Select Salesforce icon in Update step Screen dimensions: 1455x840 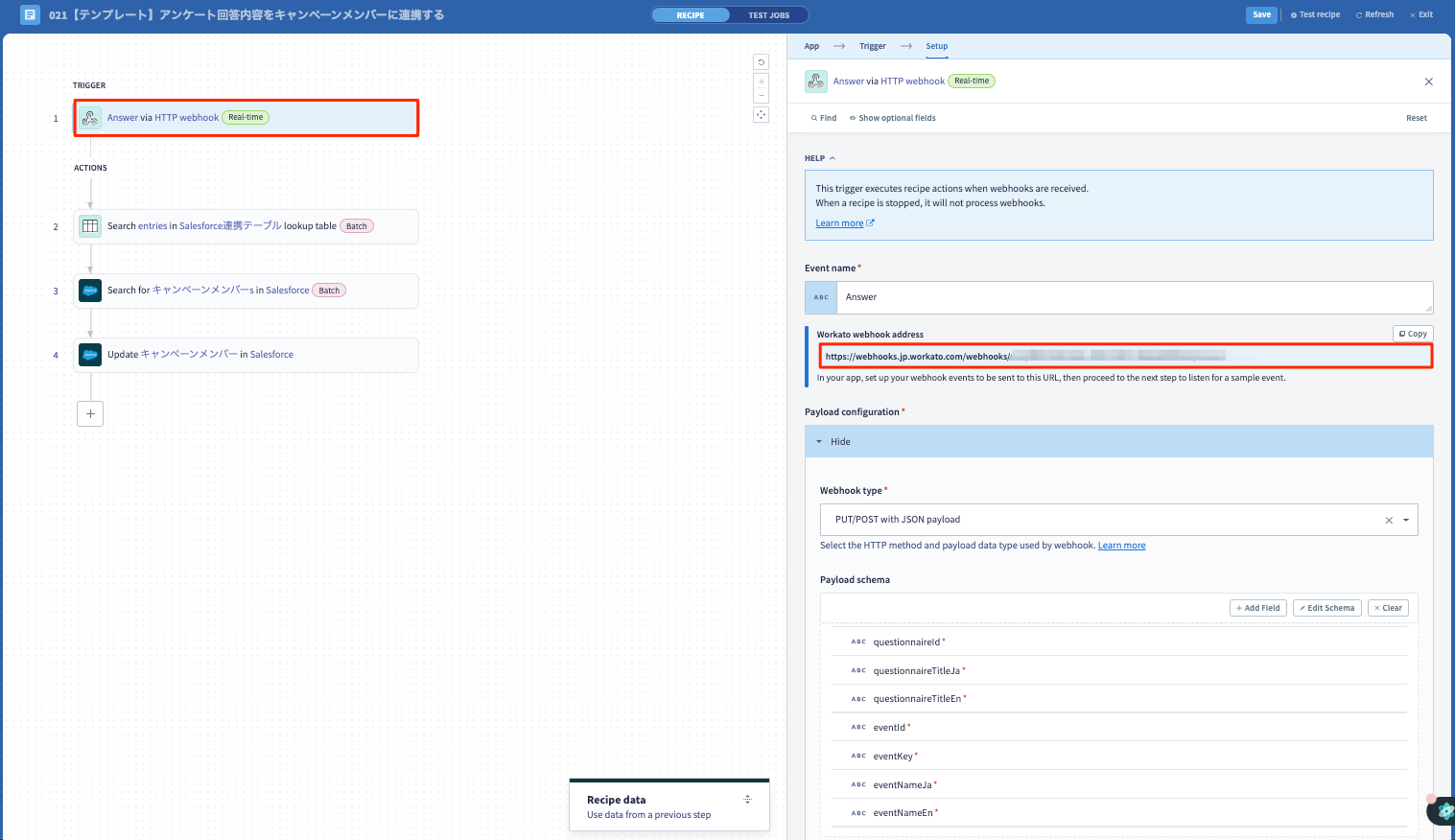tap(90, 355)
